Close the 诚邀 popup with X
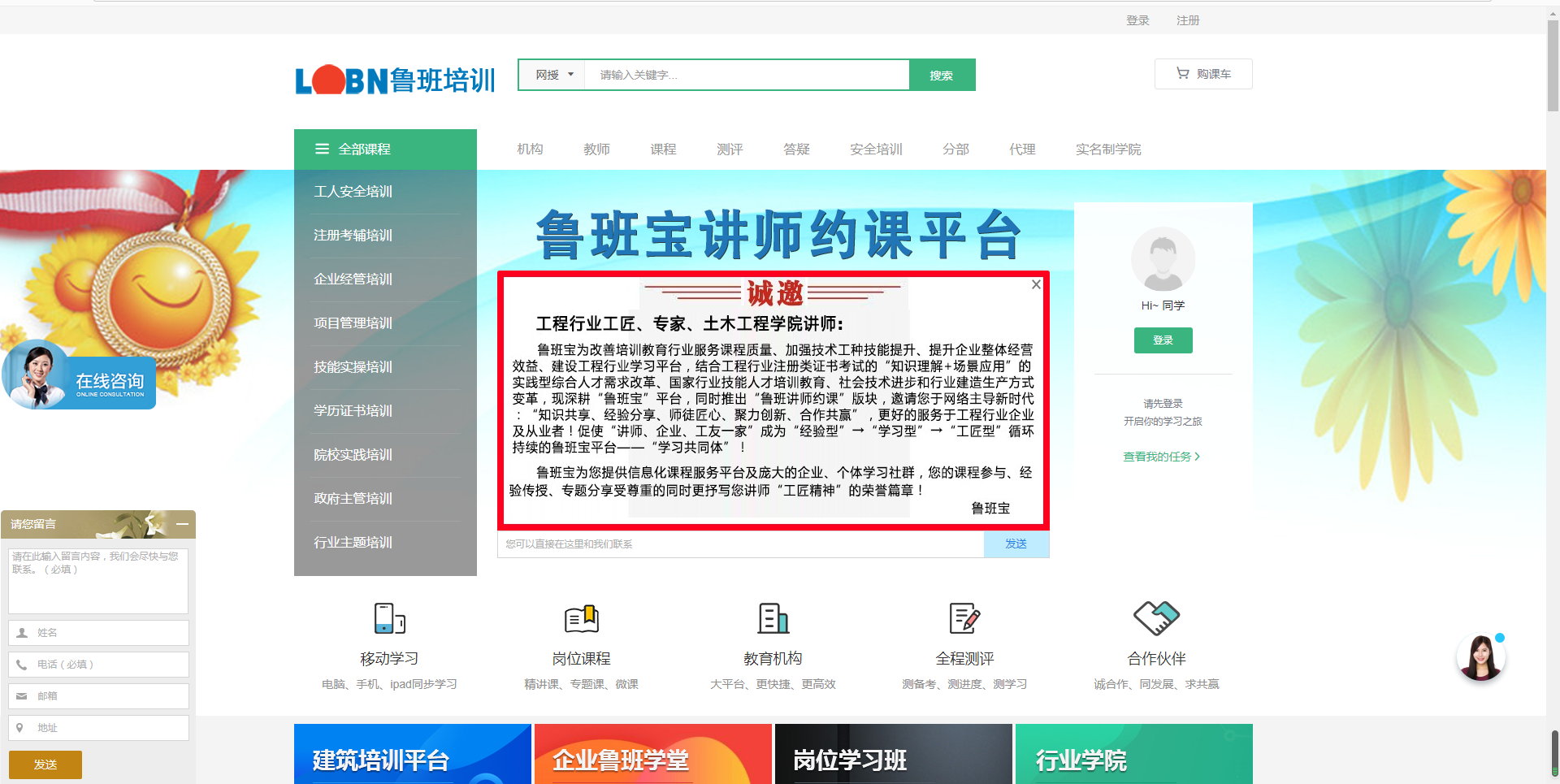 point(1036,284)
